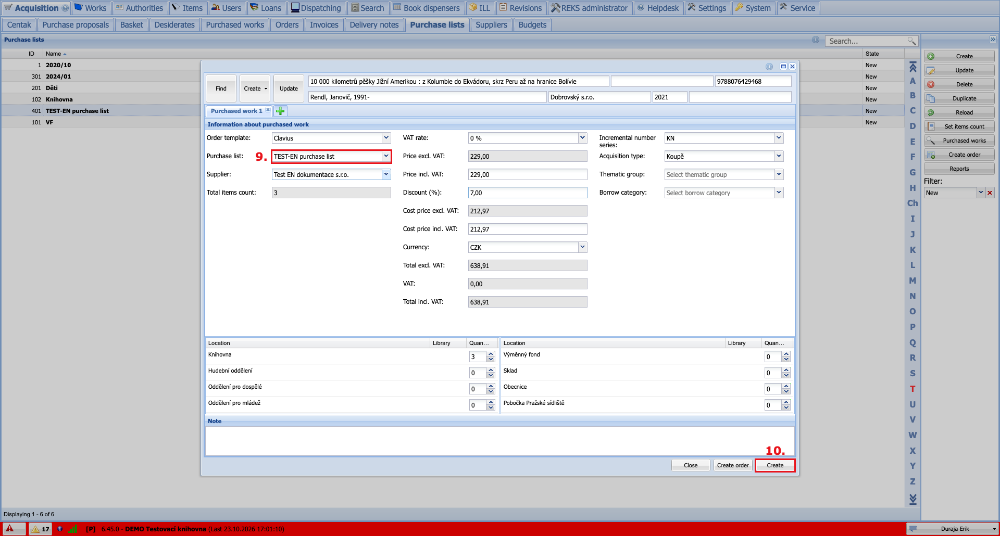Click the Price incl. VAT field
The image size is (1000, 536).
point(527,174)
